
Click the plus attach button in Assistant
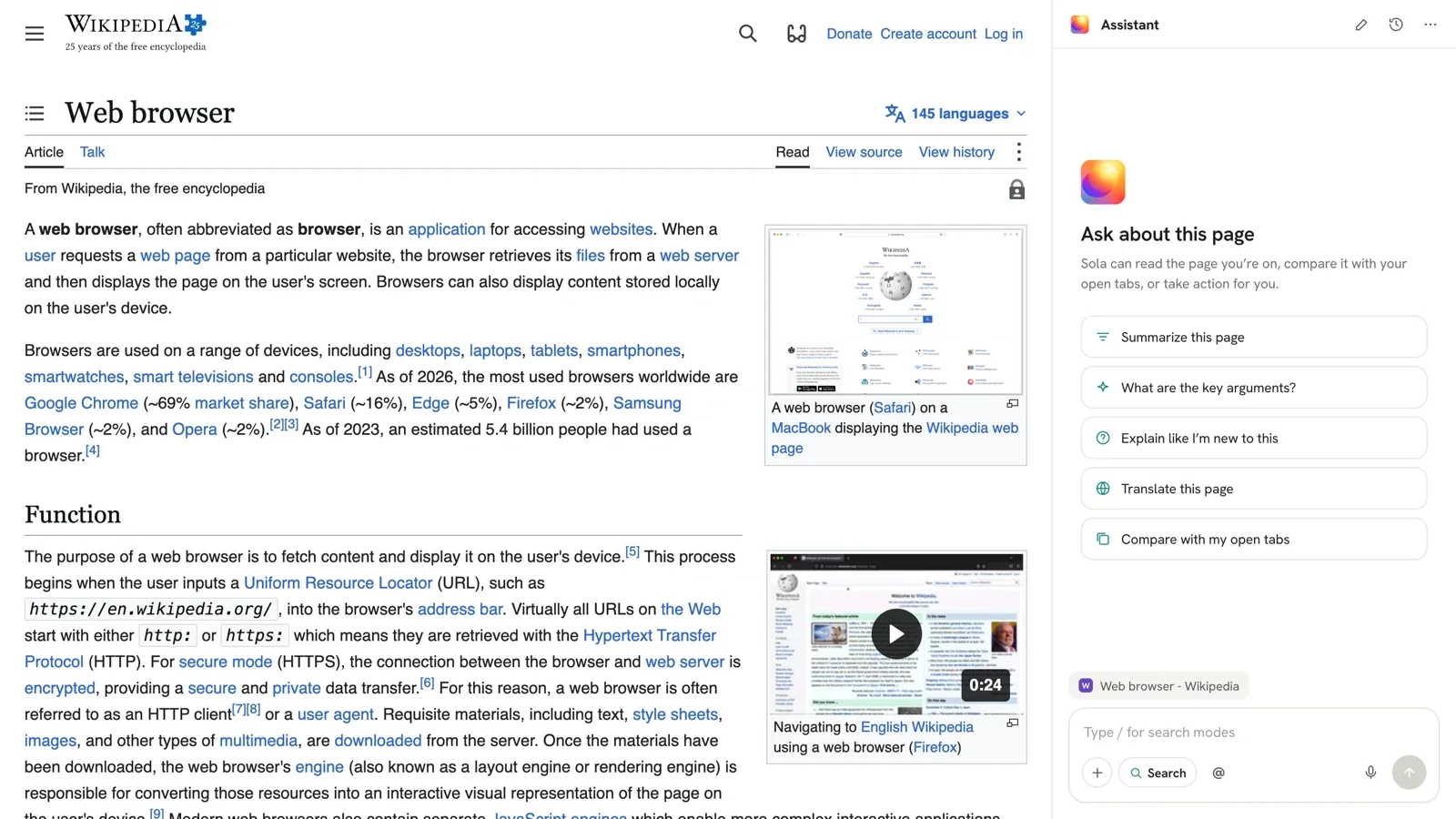1097,773
